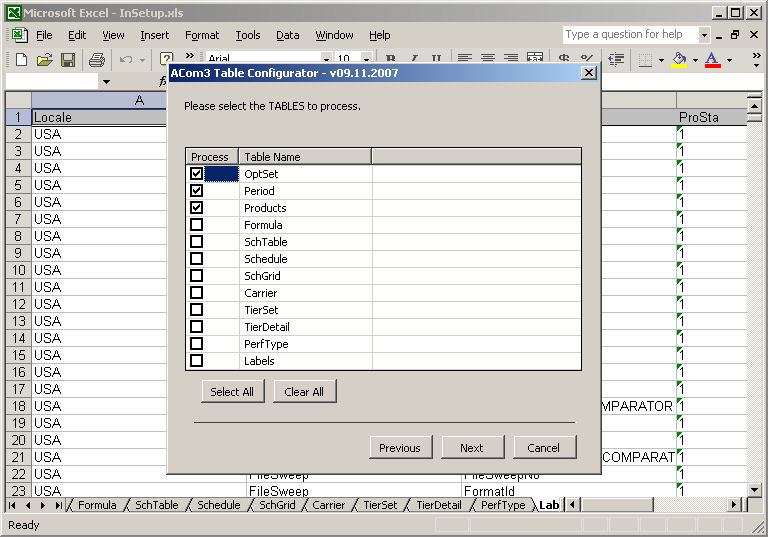Viewport: 768px width, 537px height.
Task: Check the SchTable process checkbox
Action: click(x=196, y=242)
